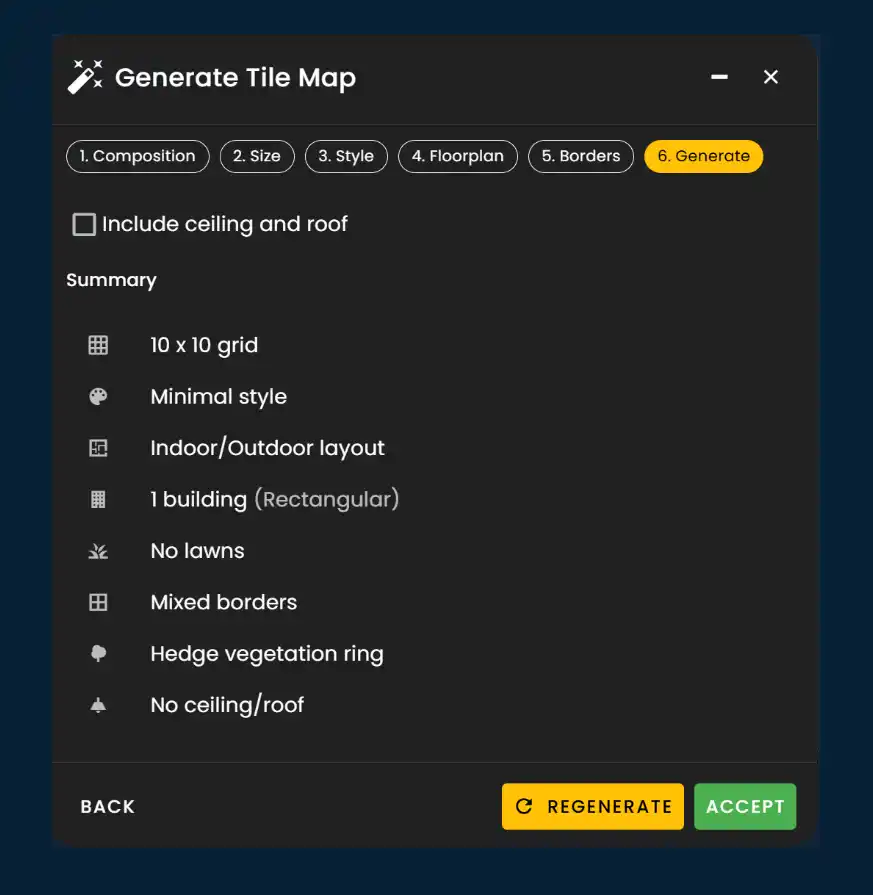
Task: Regenerate the tile map
Action: (x=592, y=806)
